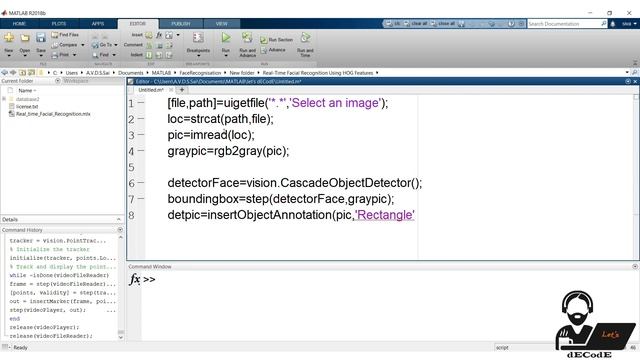Click the Save disk icon
This screenshot has height=360, width=640.
41,38
